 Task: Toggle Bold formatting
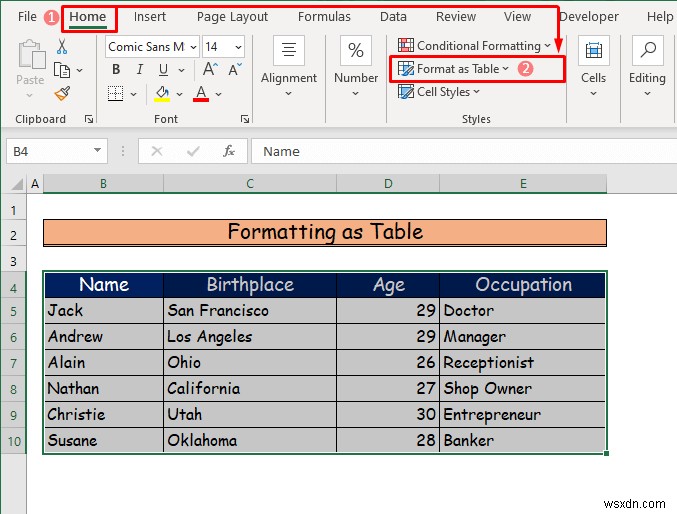point(116,70)
